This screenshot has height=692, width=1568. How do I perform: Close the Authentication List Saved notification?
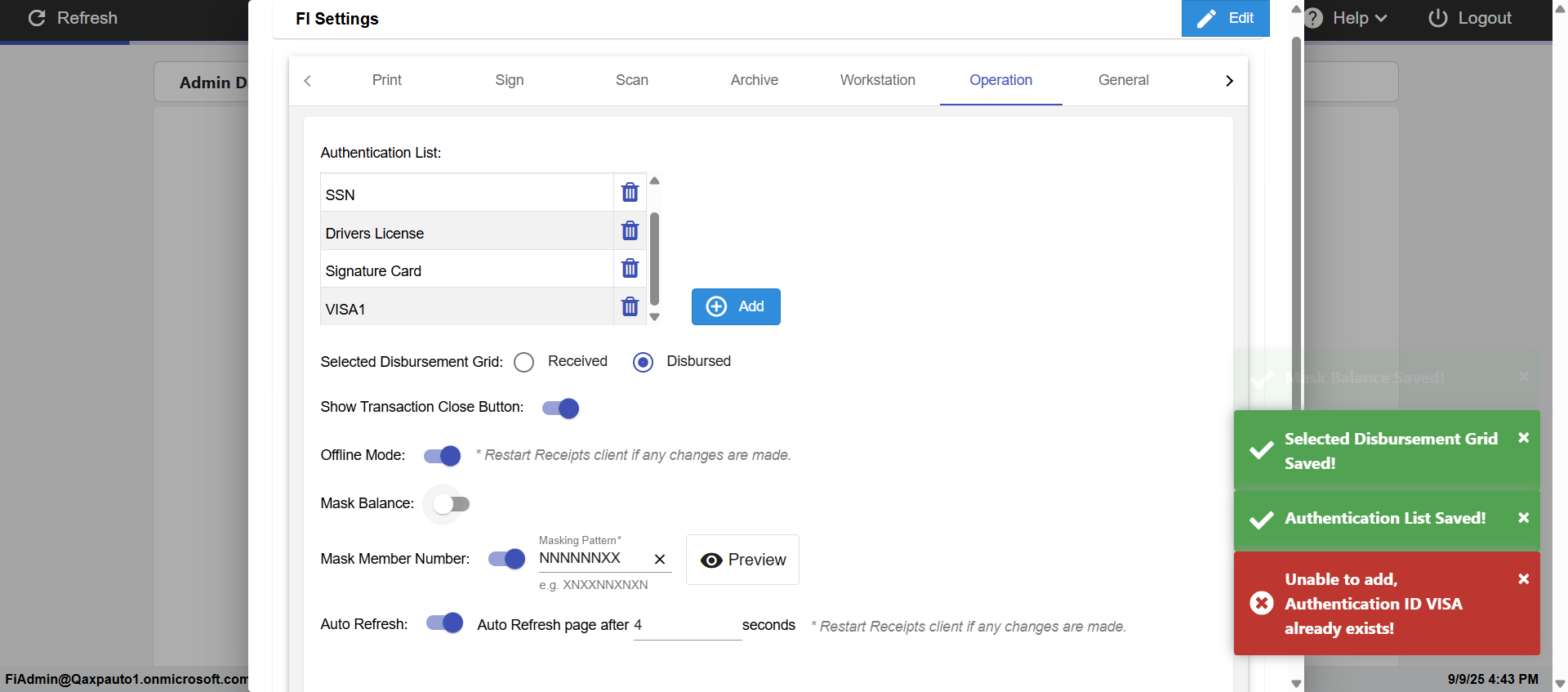pos(1523,518)
